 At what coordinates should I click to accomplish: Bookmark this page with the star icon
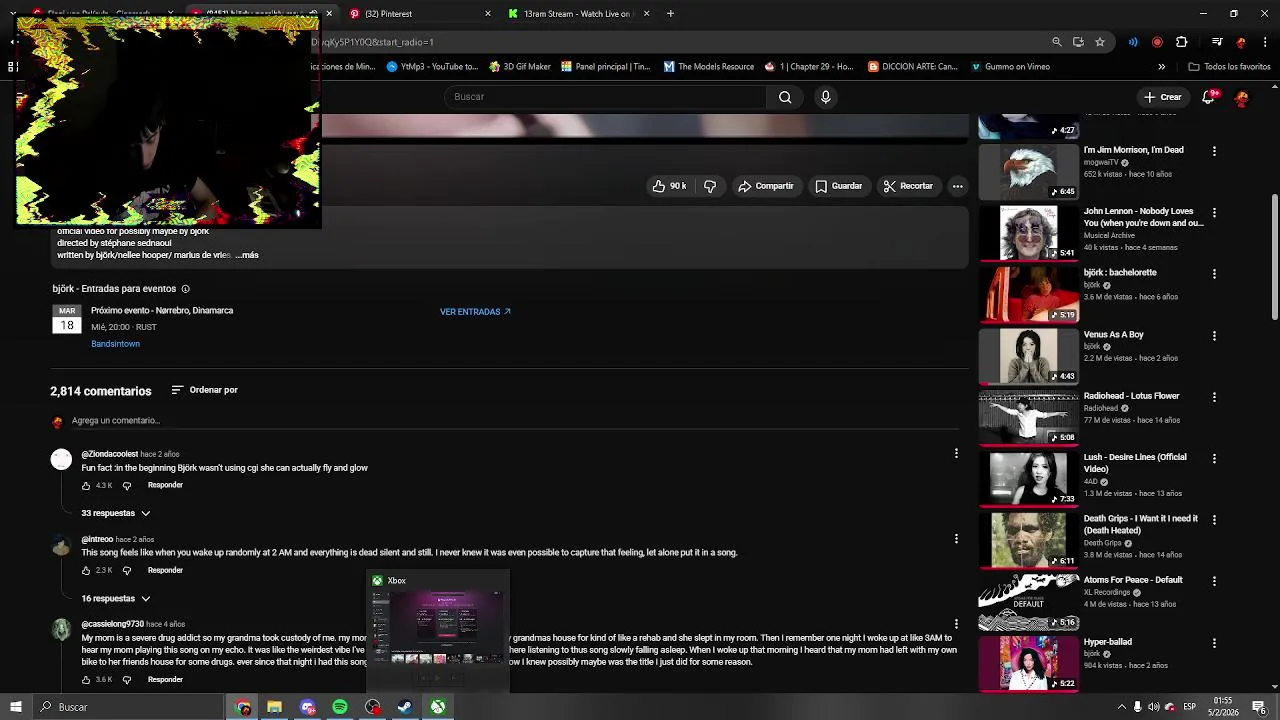[1100, 42]
